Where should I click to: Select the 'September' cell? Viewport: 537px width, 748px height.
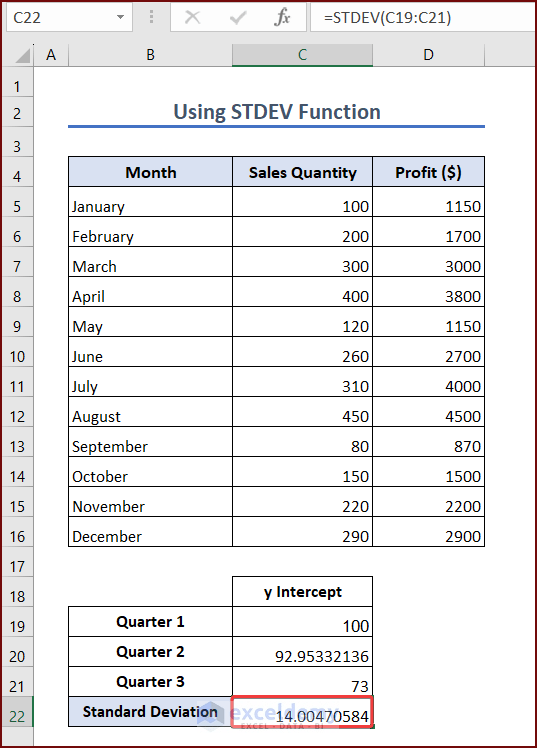pos(150,442)
